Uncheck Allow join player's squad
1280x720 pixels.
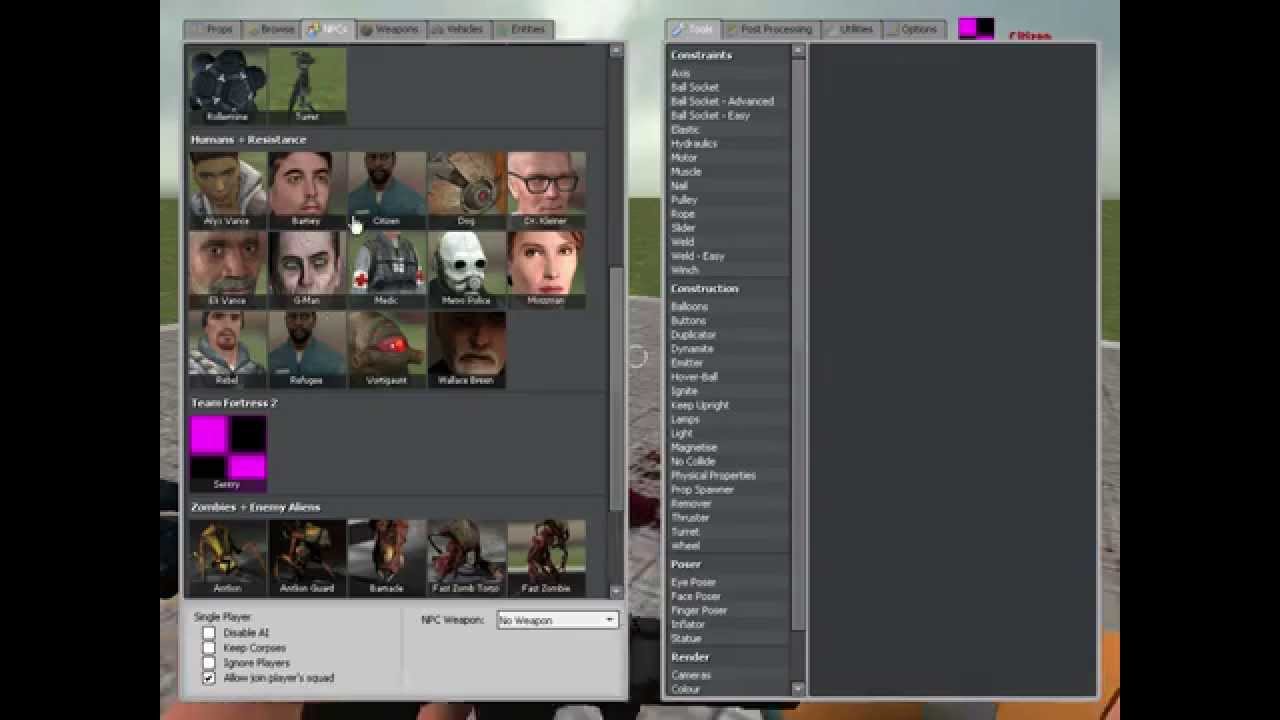click(x=209, y=678)
